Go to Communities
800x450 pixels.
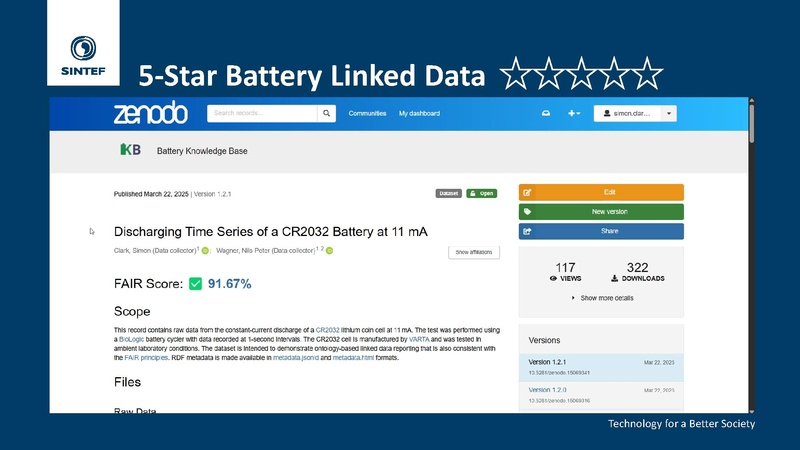[367, 114]
